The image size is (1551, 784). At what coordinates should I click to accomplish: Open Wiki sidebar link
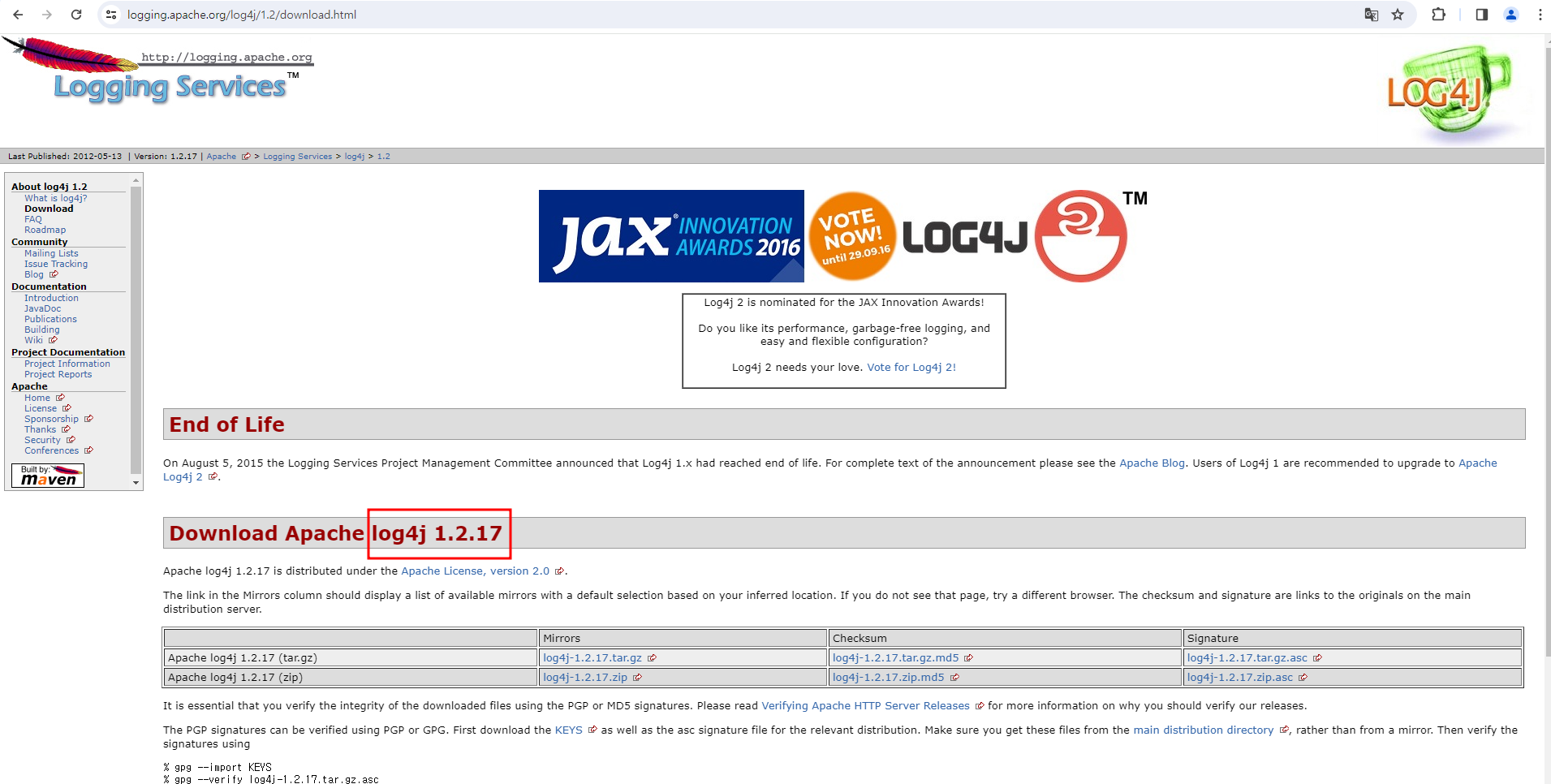pos(33,340)
